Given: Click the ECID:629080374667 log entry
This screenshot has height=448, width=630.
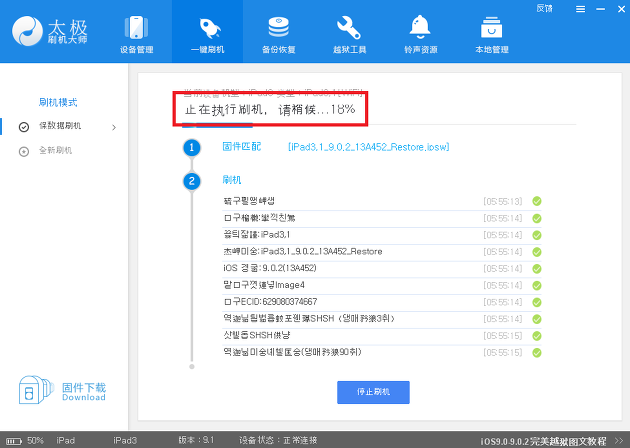Looking at the screenshot, I should (x=270, y=301).
